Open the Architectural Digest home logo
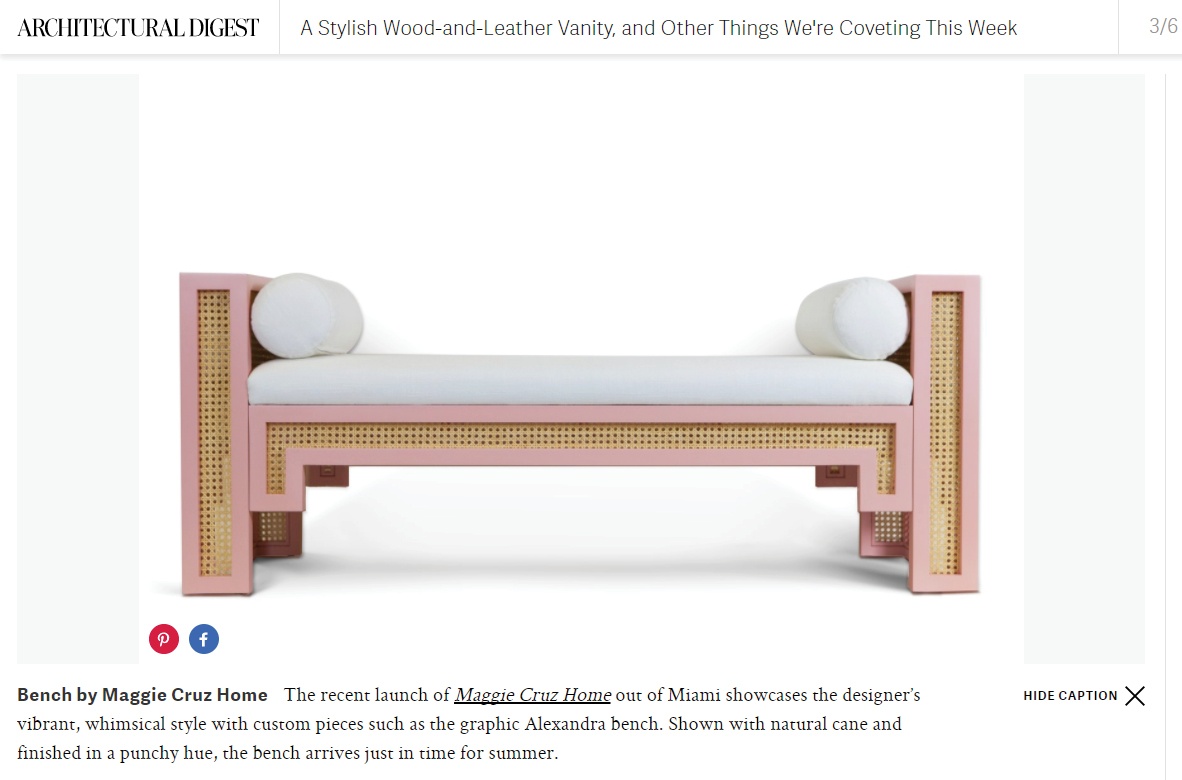 pyautogui.click(x=138, y=28)
